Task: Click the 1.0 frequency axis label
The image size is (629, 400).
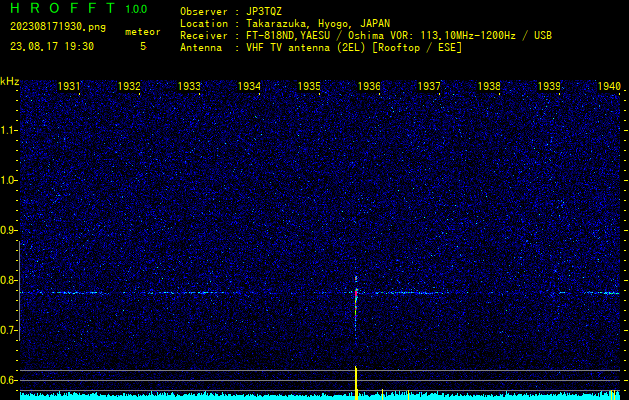Action: pyautogui.click(x=9, y=180)
